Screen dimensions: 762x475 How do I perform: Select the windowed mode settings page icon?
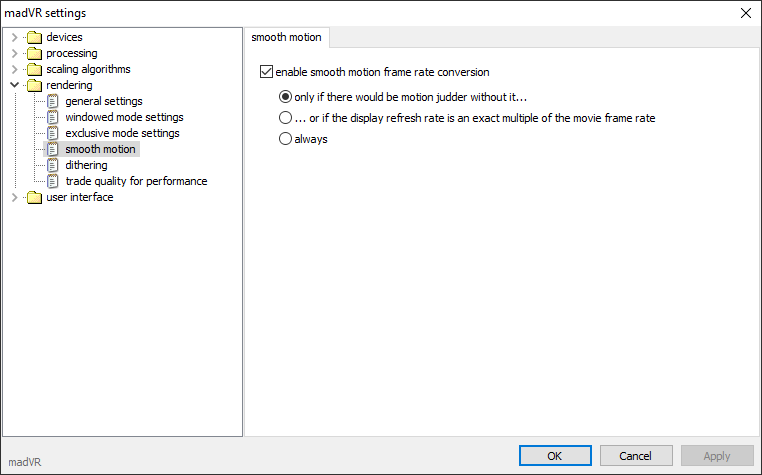[52, 117]
